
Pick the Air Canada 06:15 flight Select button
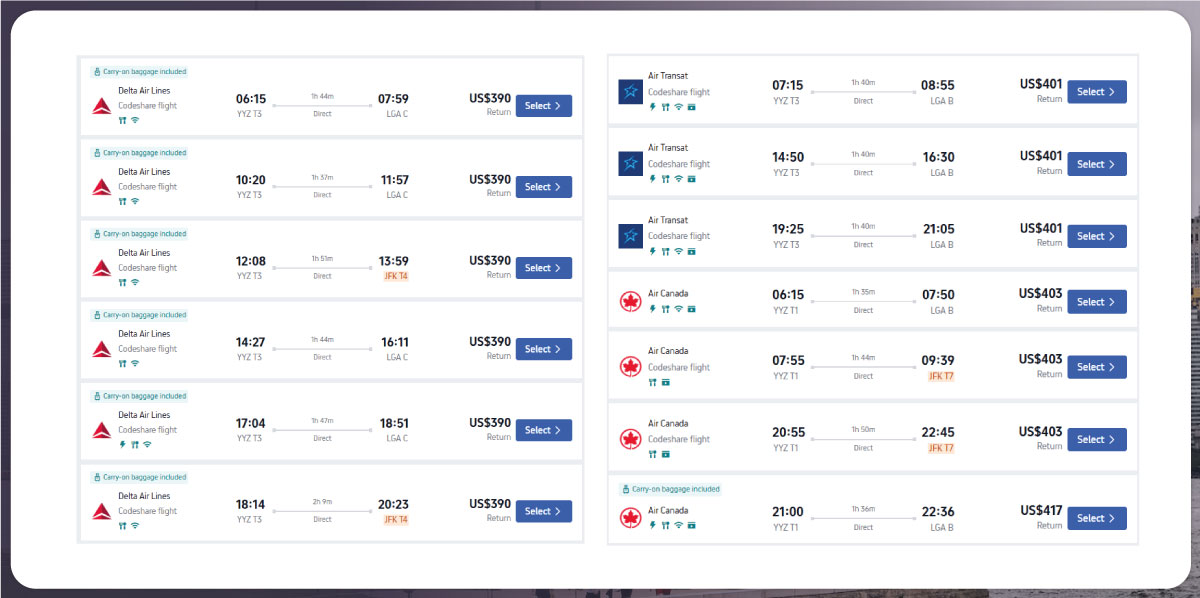tap(1096, 302)
